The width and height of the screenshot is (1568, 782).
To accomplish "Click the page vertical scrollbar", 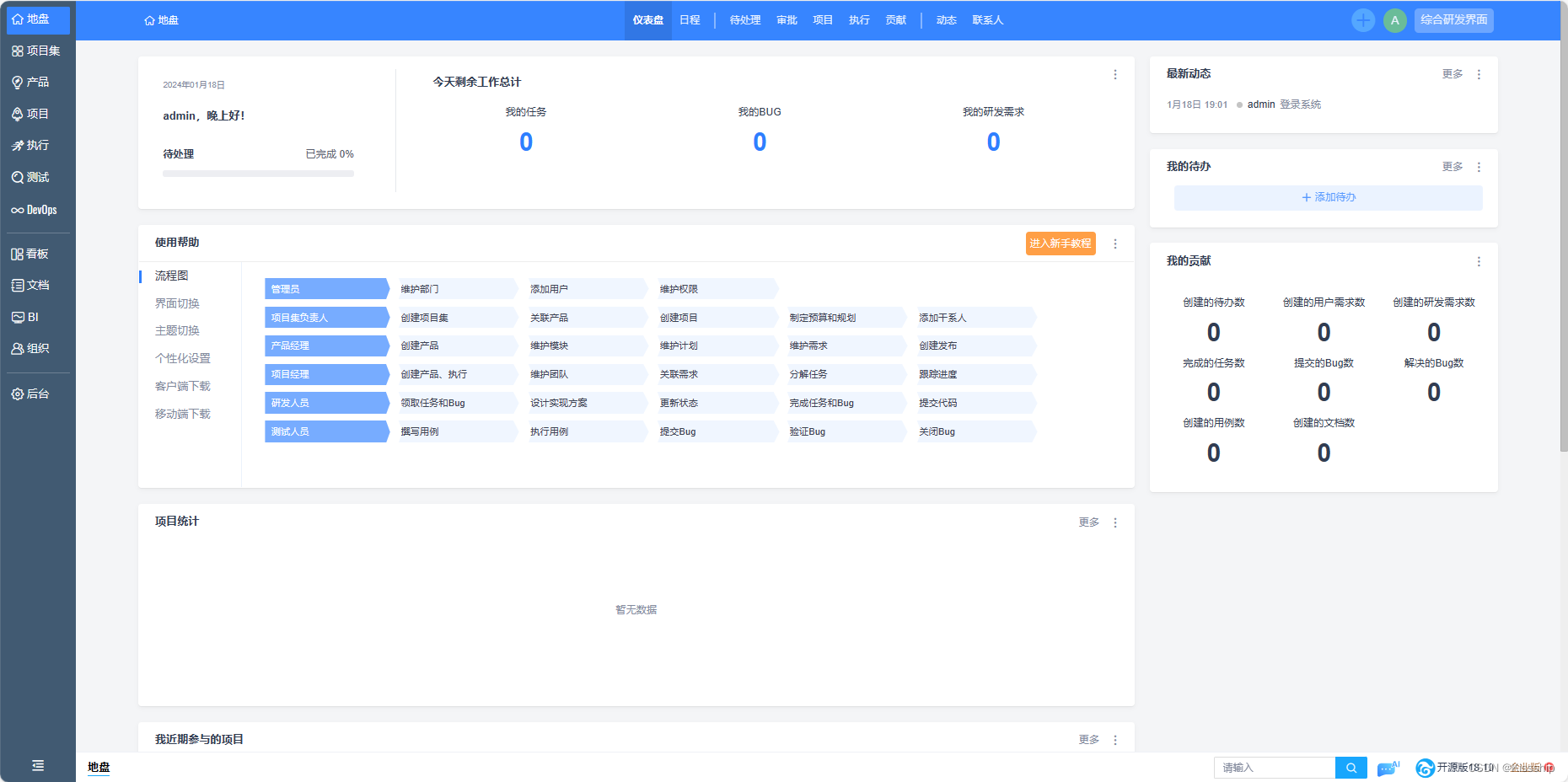I will [x=1564, y=228].
